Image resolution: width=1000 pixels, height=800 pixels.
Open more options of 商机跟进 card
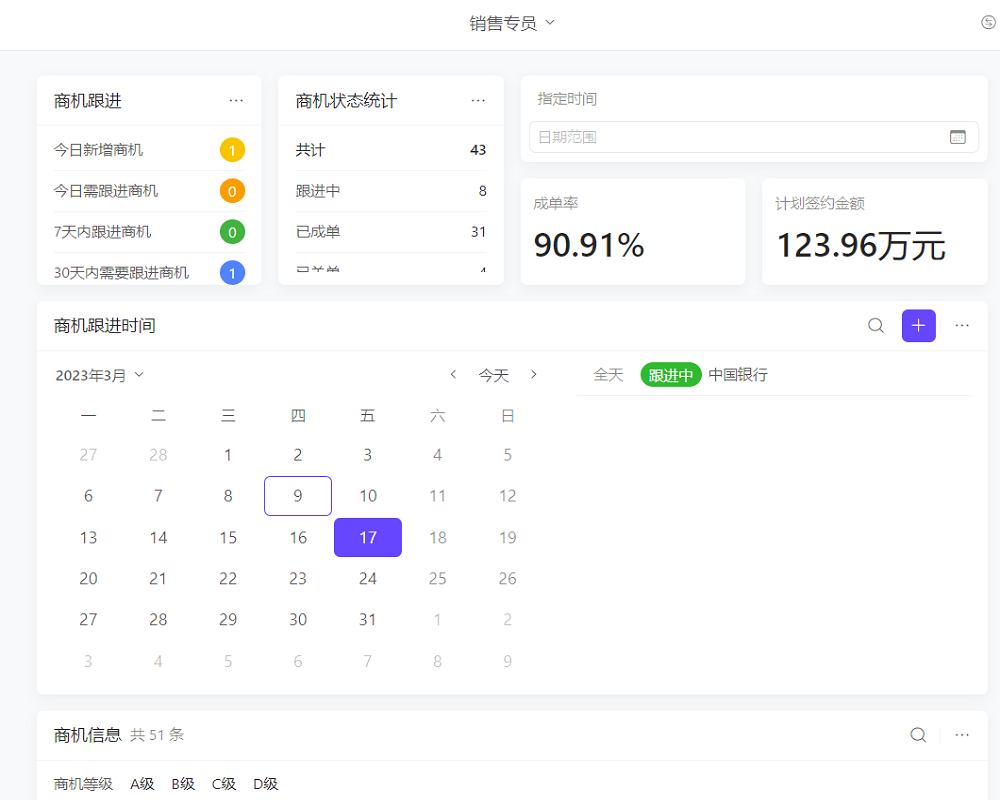(x=236, y=100)
